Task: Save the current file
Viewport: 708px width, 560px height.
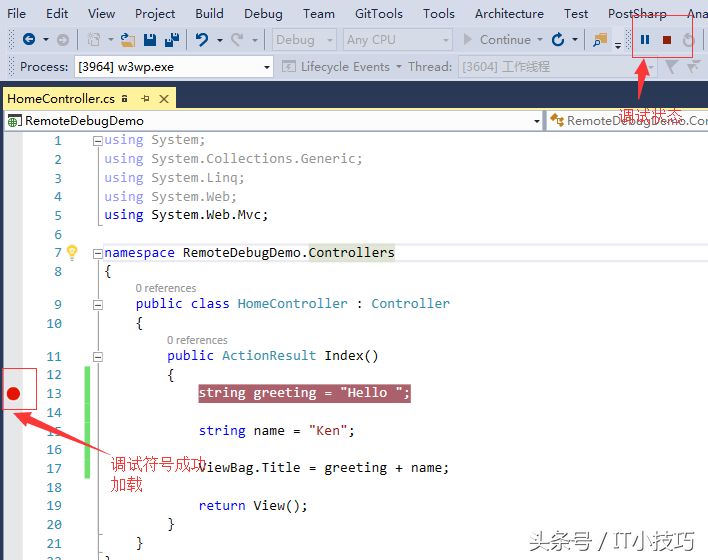Action: coord(149,40)
